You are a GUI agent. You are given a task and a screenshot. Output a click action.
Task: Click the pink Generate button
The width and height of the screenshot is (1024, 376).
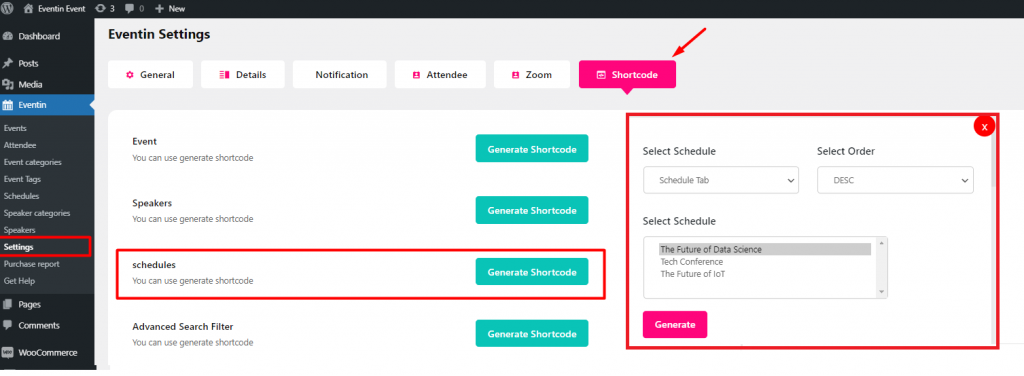pyautogui.click(x=675, y=324)
